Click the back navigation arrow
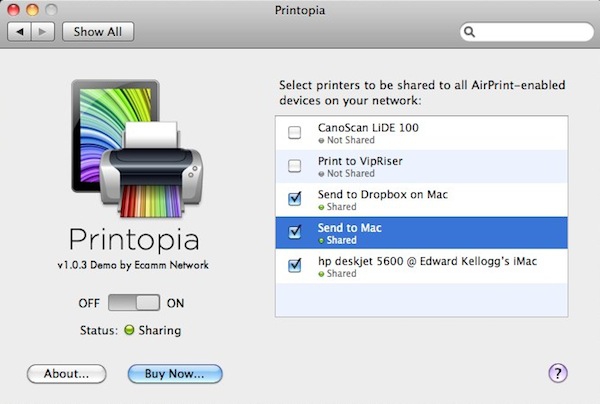Image resolution: width=600 pixels, height=404 pixels. tap(20, 31)
